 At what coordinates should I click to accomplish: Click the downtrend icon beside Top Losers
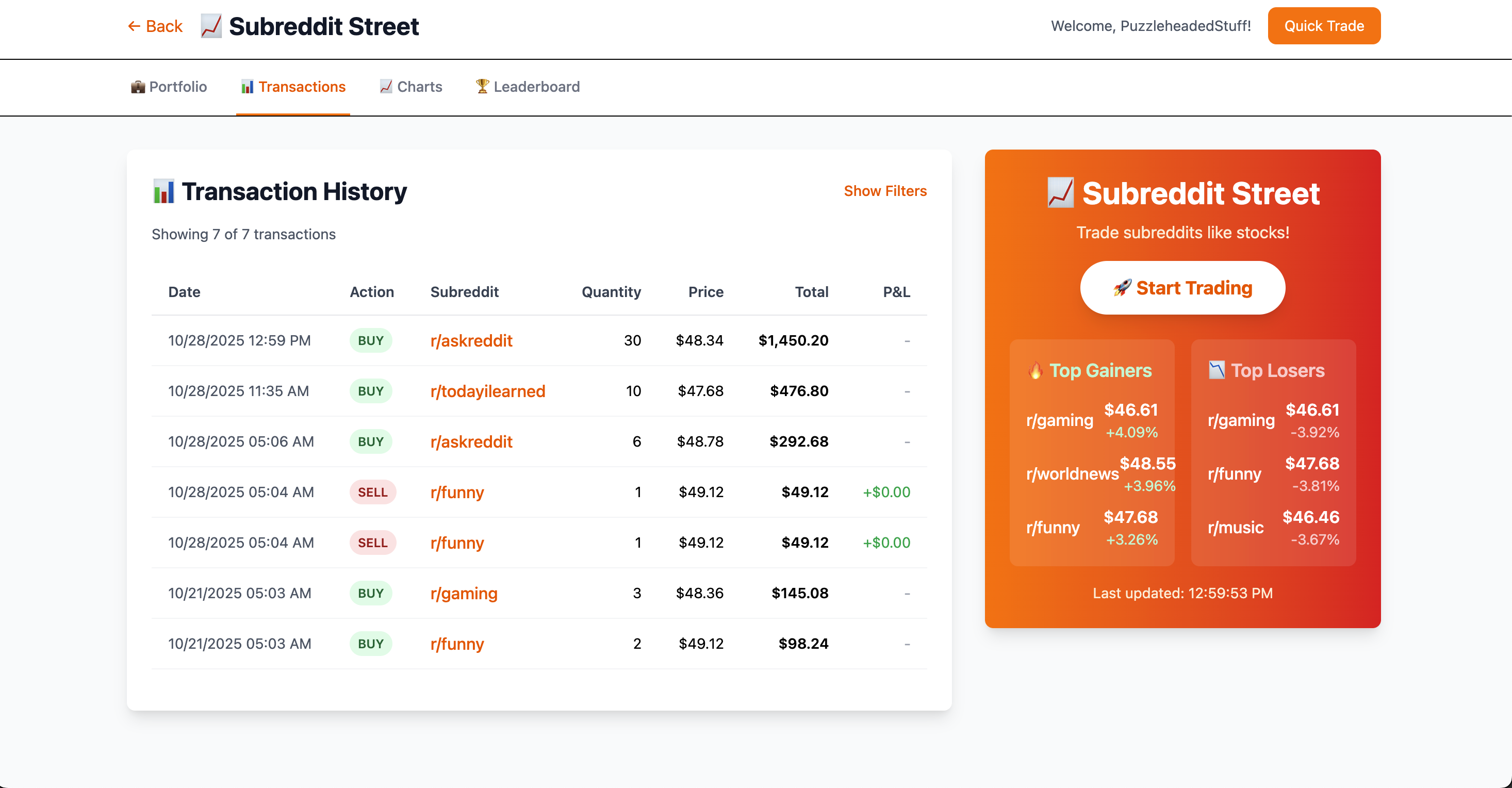(x=1217, y=370)
